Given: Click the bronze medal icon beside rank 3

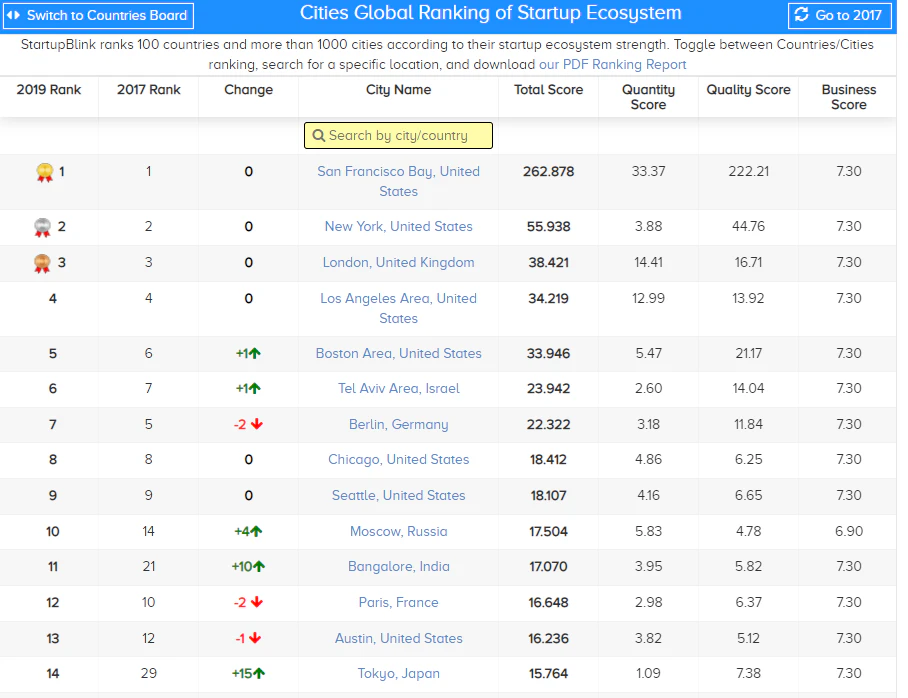Looking at the screenshot, I should (x=45, y=262).
